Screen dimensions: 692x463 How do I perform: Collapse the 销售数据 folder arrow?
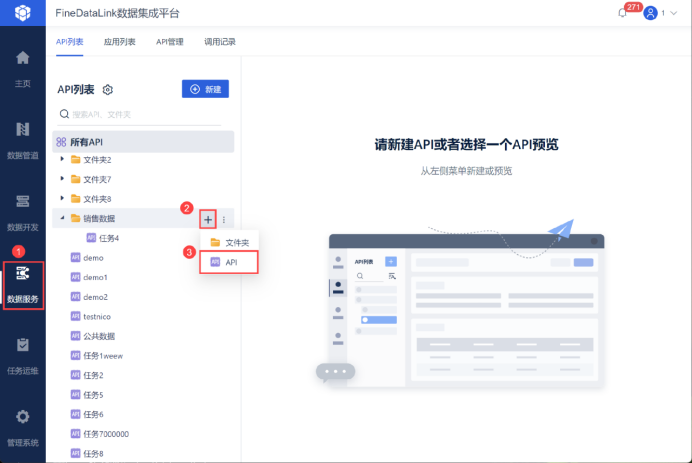click(62, 218)
